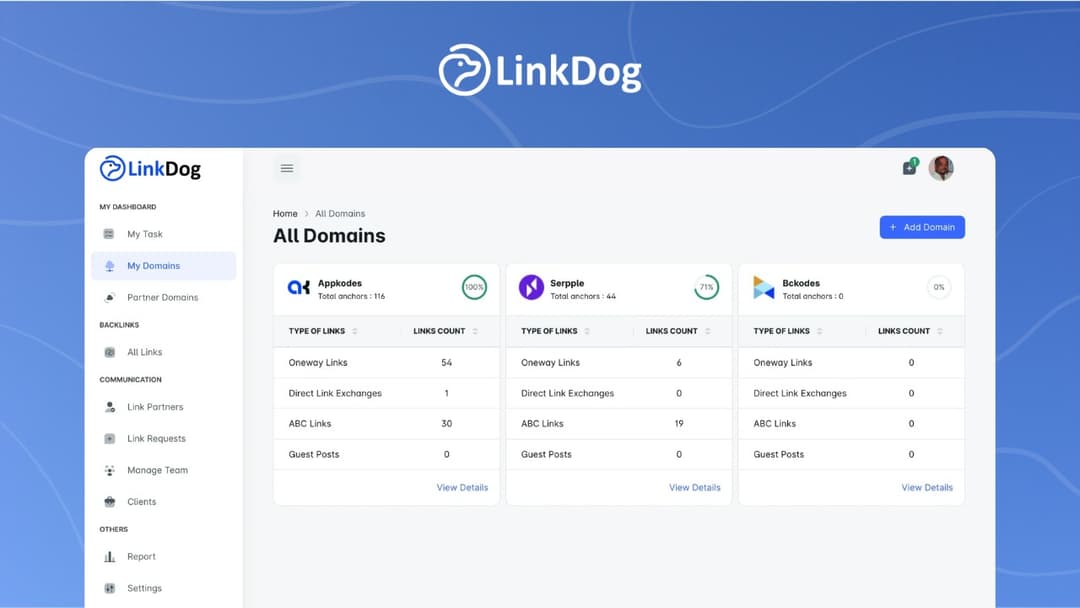Click the My Domains sidebar icon

pyautogui.click(x=110, y=266)
